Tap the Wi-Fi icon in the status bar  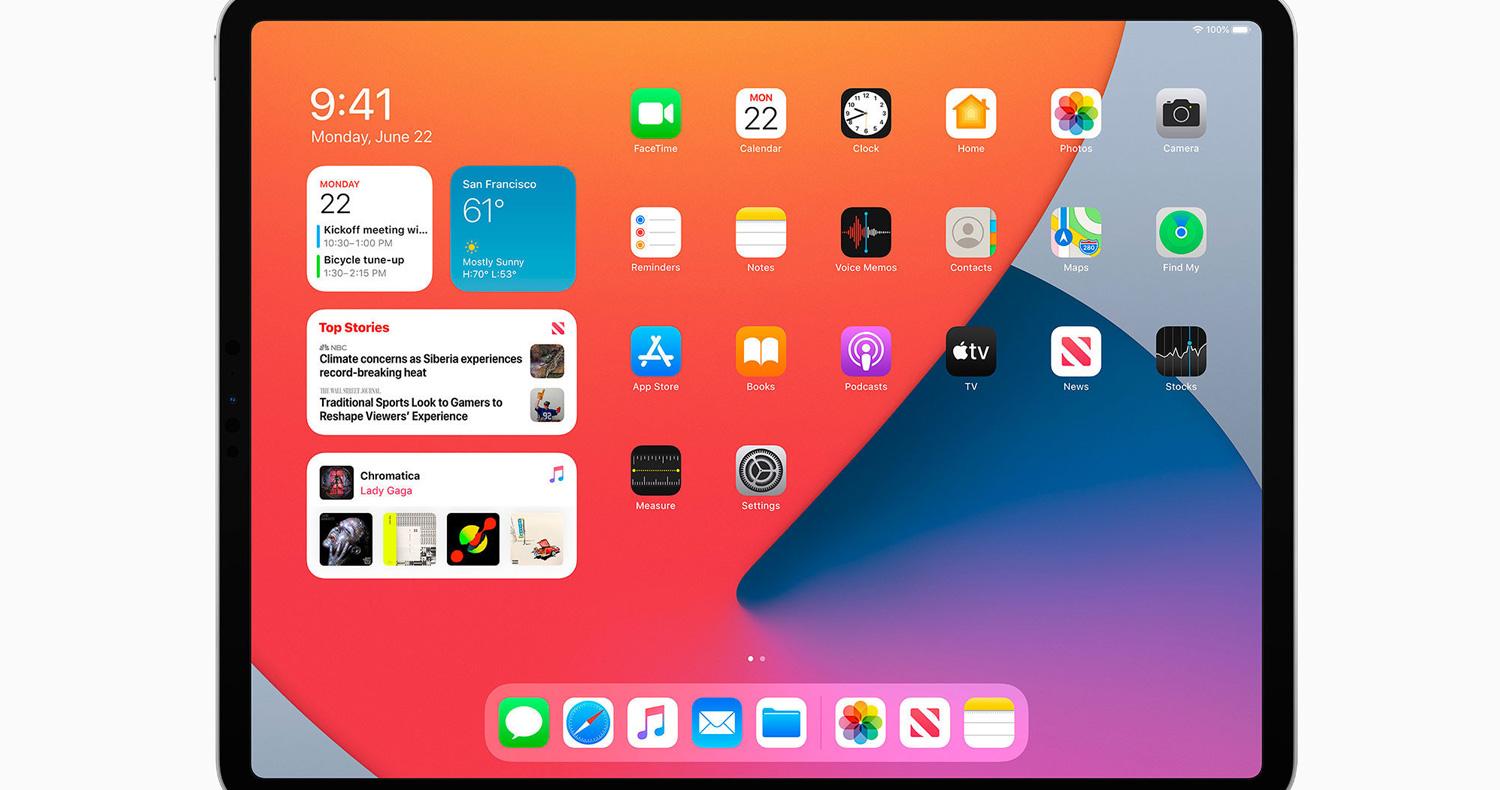(x=1197, y=30)
